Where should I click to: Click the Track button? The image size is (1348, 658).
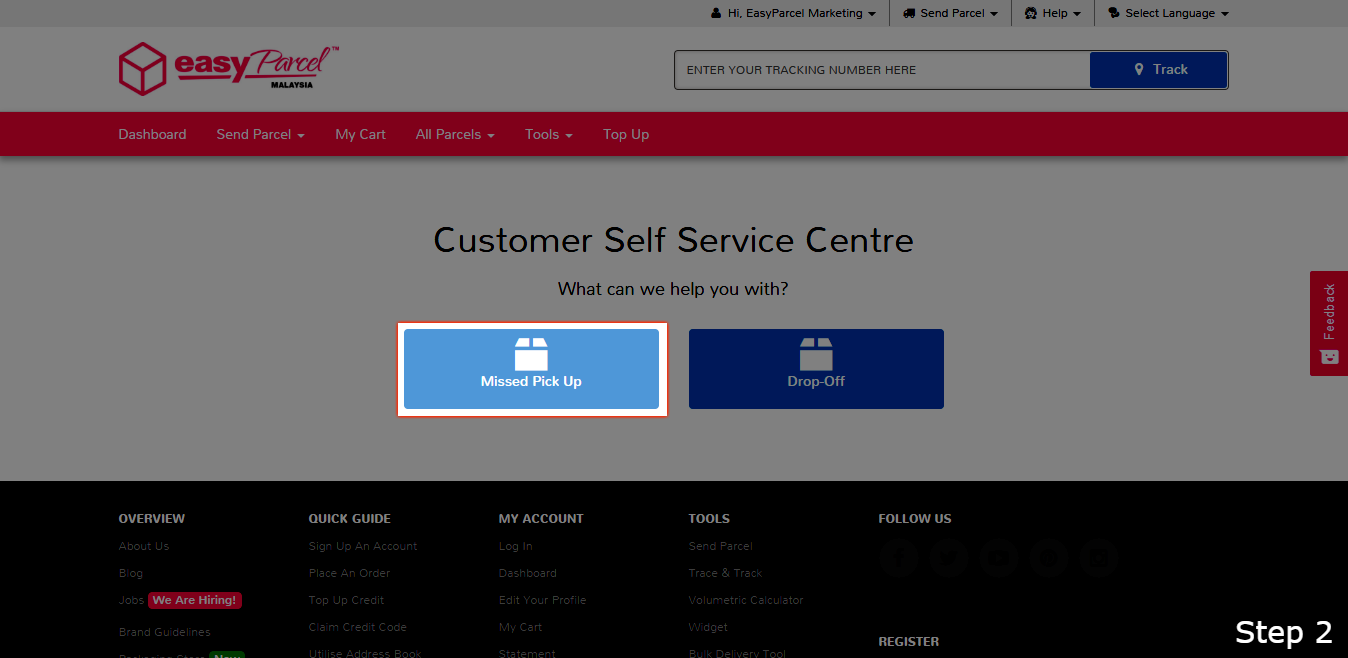tap(1159, 70)
